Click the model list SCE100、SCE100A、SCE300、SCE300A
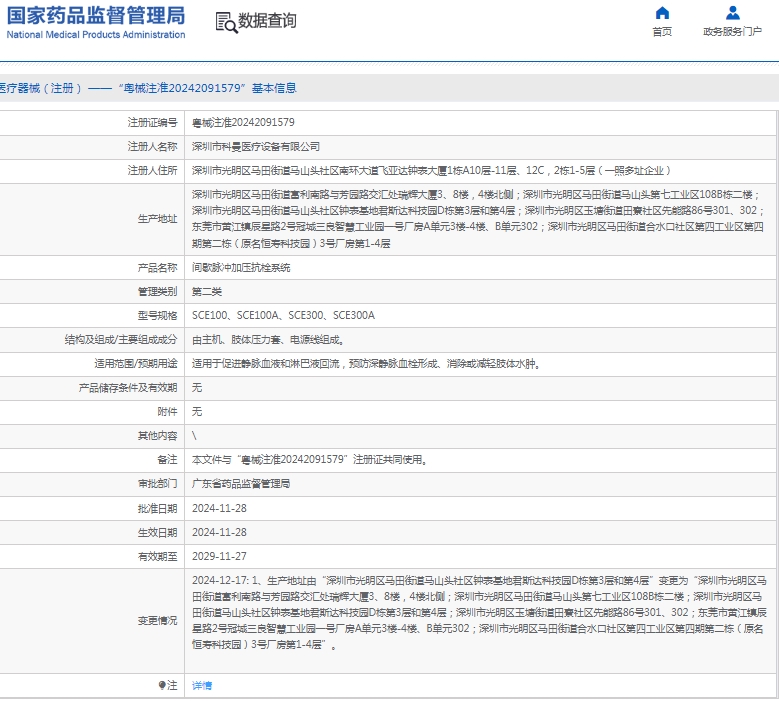779x701 pixels. [283, 315]
